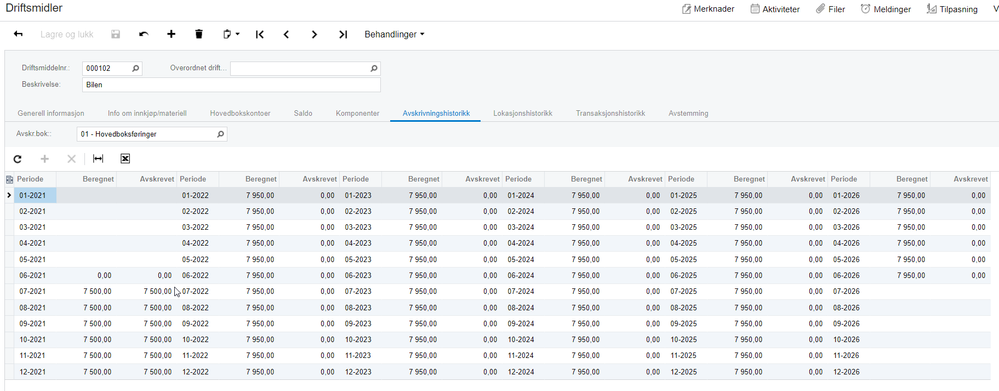The image size is (999, 391).
Task: Go to the first record
Action: pyautogui.click(x=259, y=34)
